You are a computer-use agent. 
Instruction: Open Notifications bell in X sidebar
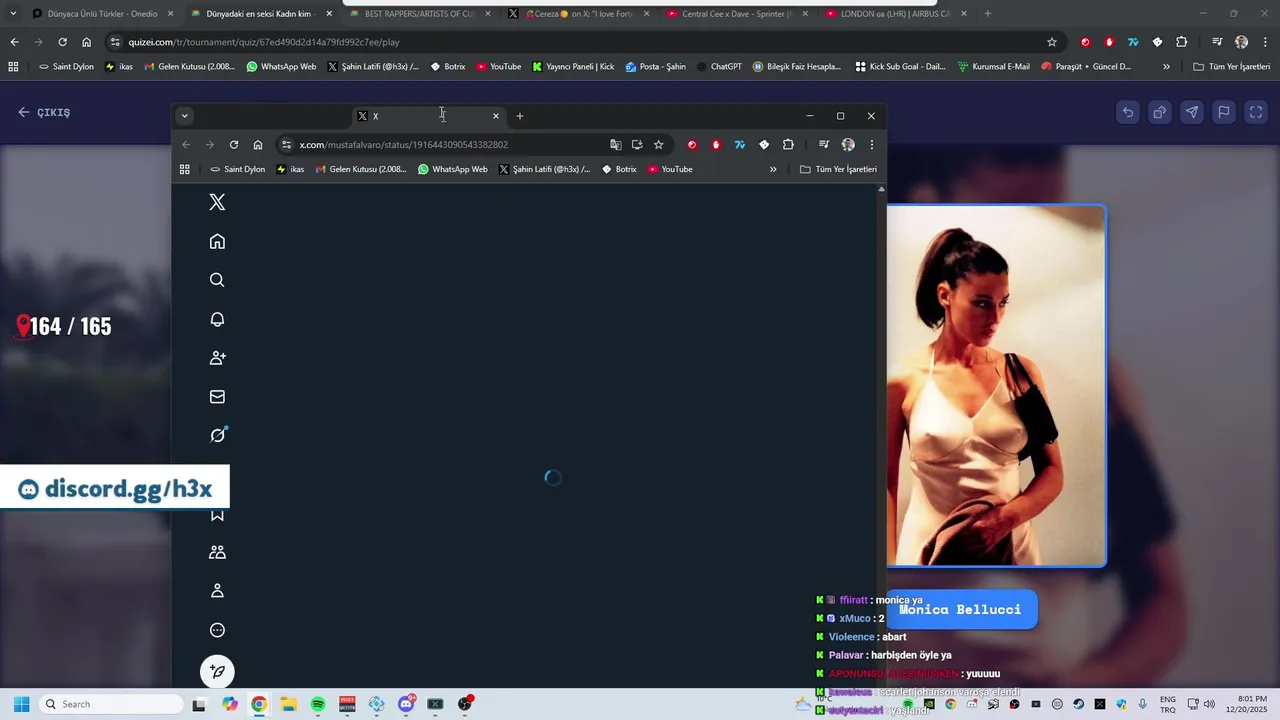tap(217, 319)
